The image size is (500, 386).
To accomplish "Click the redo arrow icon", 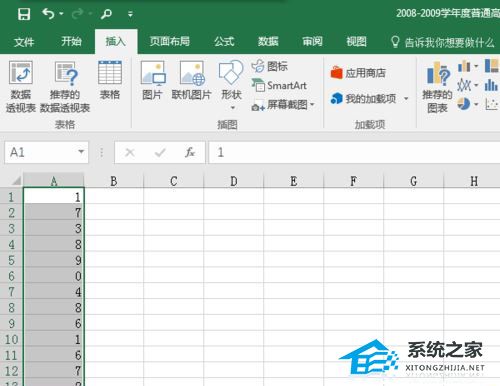I will 77,14.
